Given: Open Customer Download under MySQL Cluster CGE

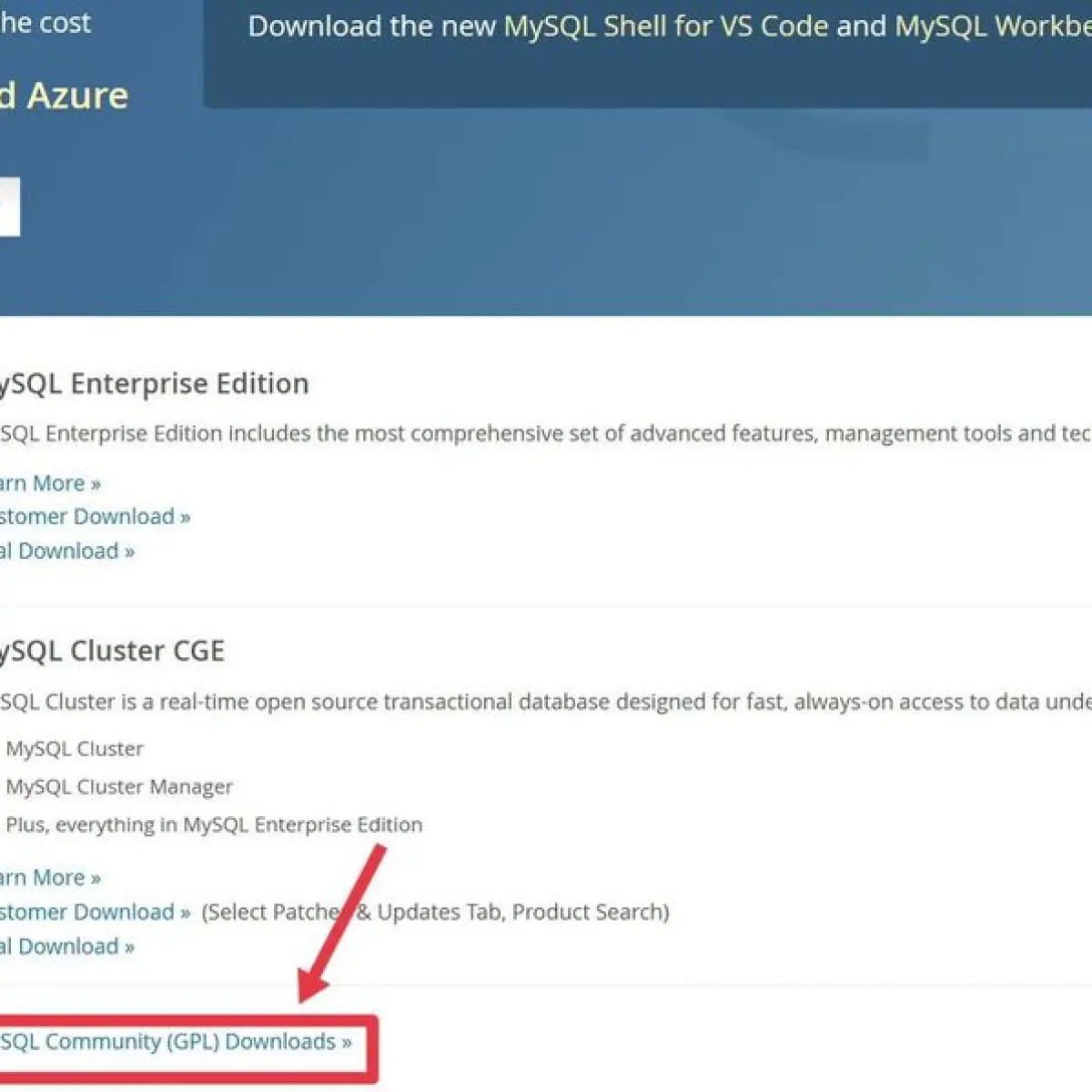Looking at the screenshot, I should pos(95,912).
